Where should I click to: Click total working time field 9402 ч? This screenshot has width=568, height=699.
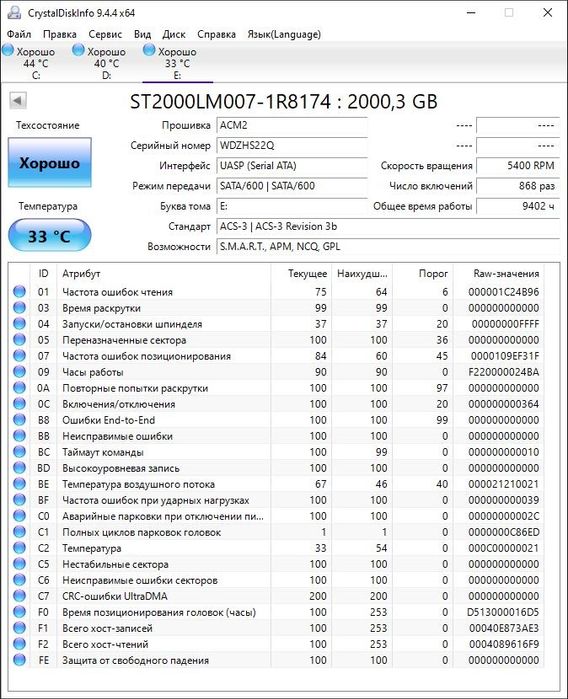(x=518, y=206)
